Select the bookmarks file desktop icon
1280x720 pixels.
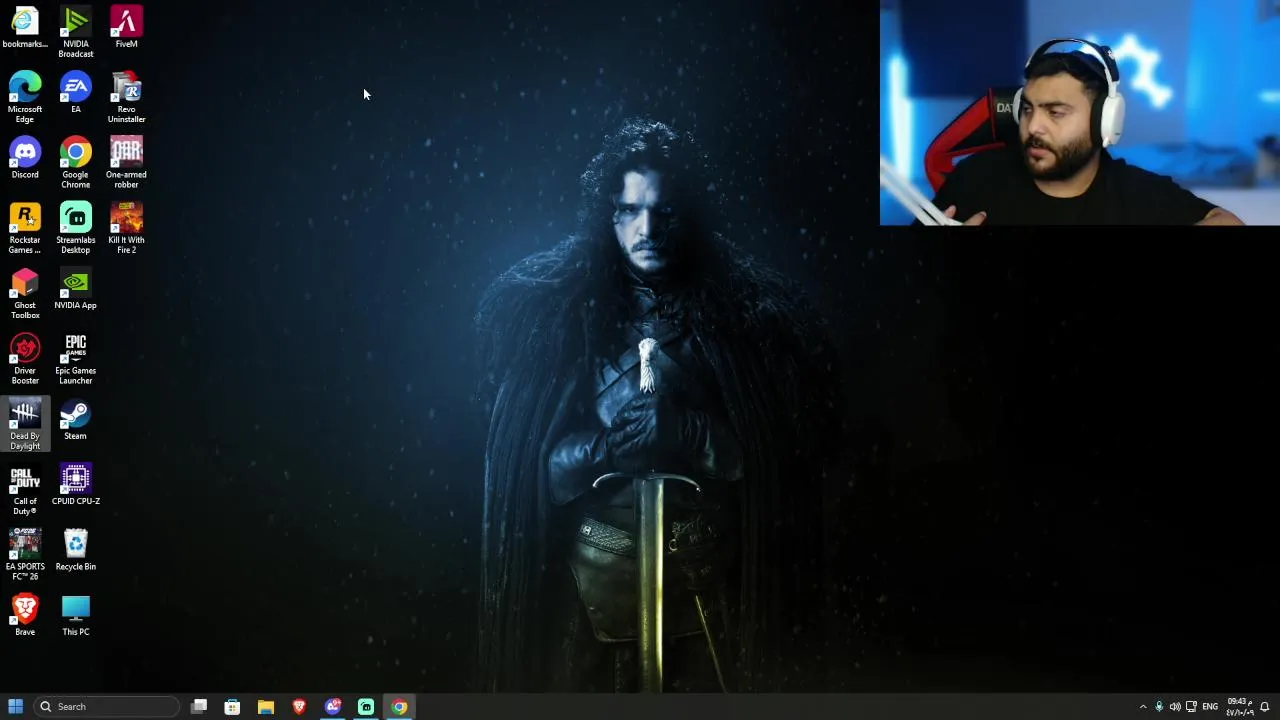pyautogui.click(x=25, y=28)
